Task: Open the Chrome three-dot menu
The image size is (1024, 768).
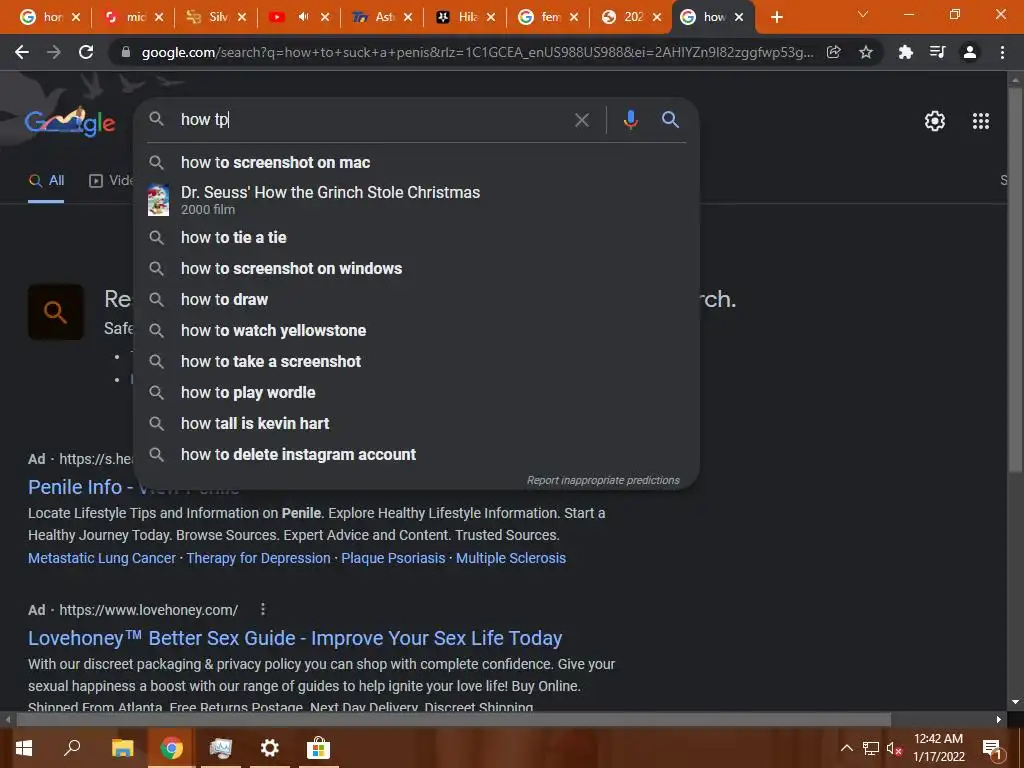Action: coord(1002,52)
